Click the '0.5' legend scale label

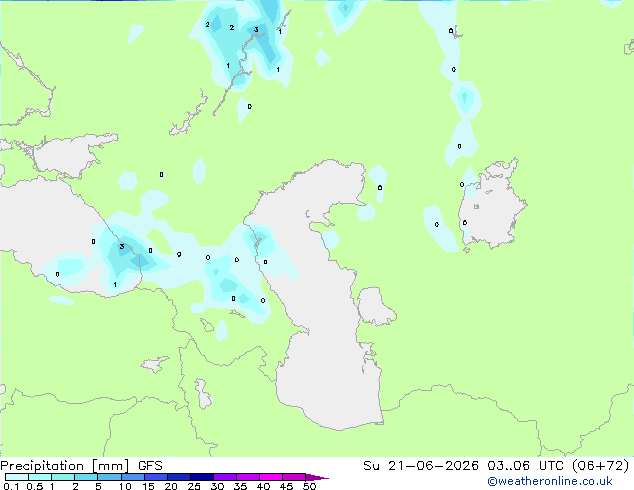(x=35, y=486)
